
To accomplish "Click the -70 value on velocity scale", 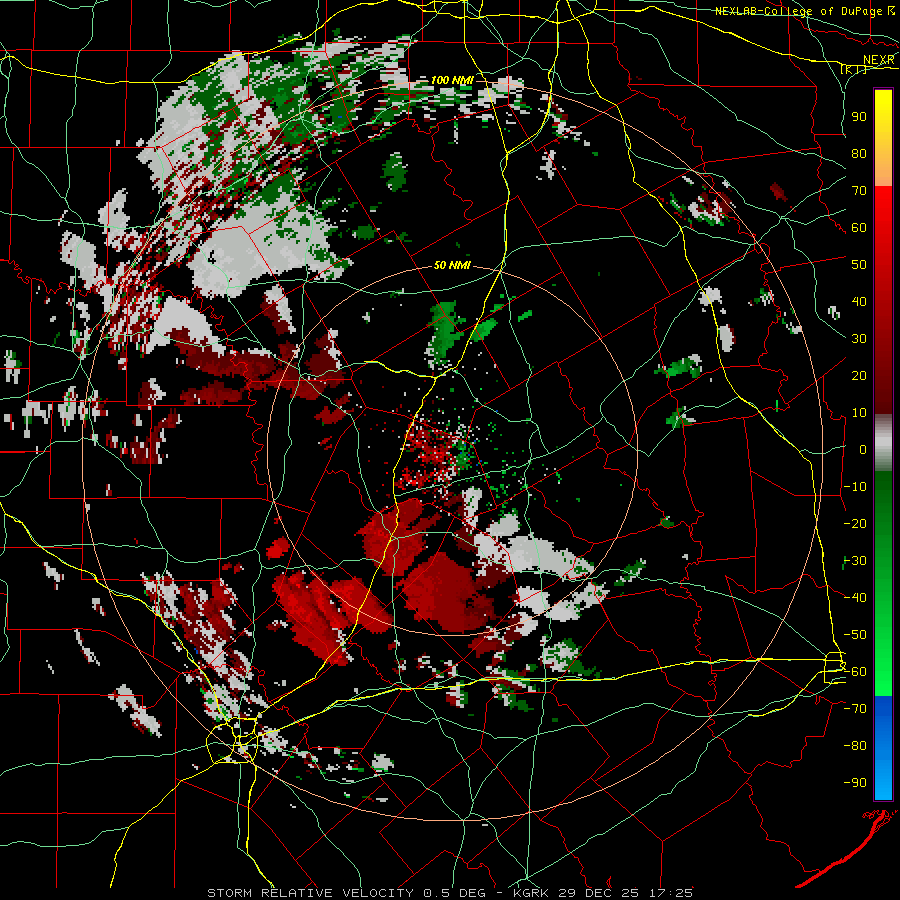I will tap(855, 709).
